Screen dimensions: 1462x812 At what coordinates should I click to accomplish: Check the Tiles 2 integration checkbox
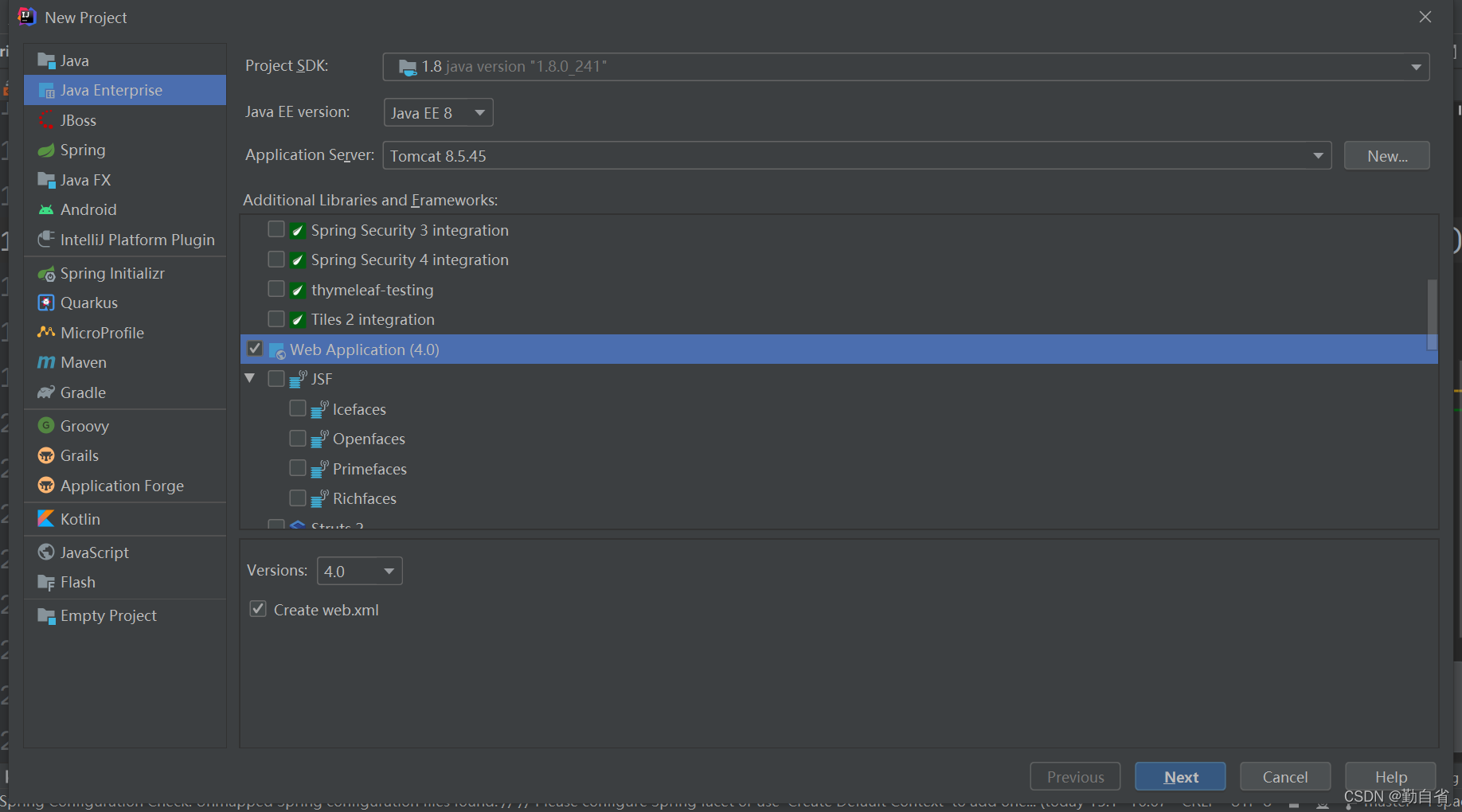[x=276, y=319]
